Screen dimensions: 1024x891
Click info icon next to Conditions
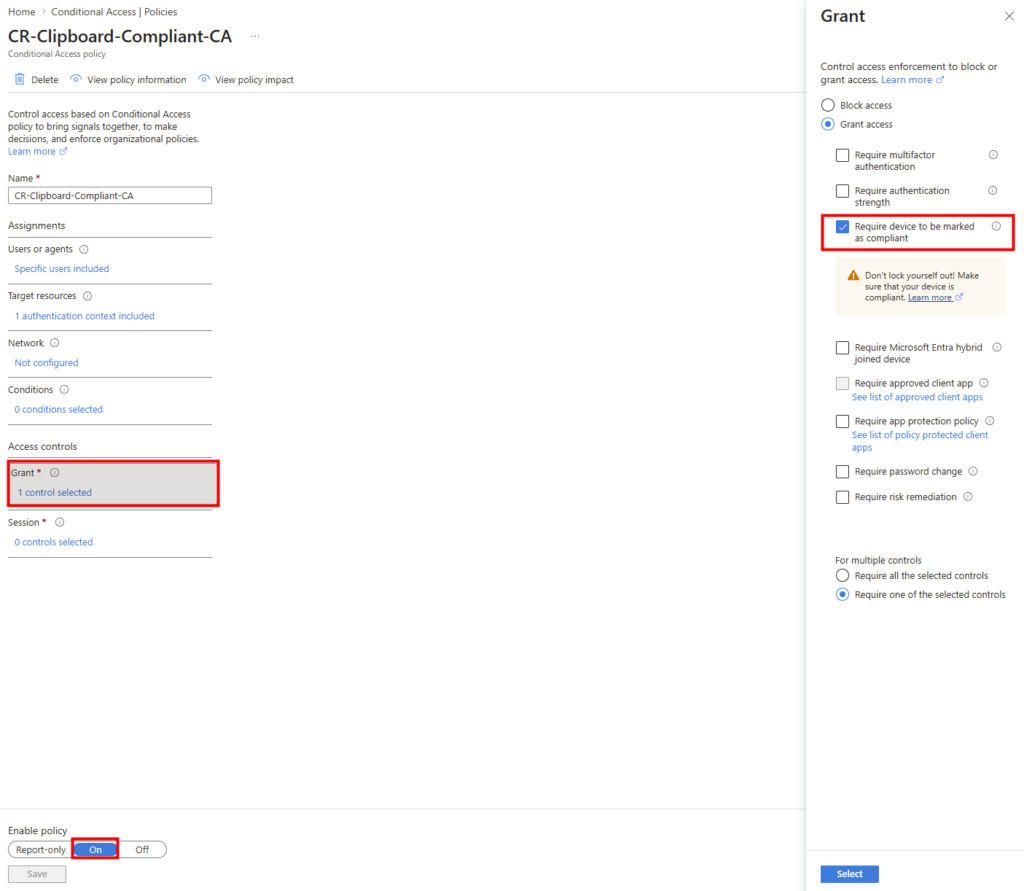64,389
